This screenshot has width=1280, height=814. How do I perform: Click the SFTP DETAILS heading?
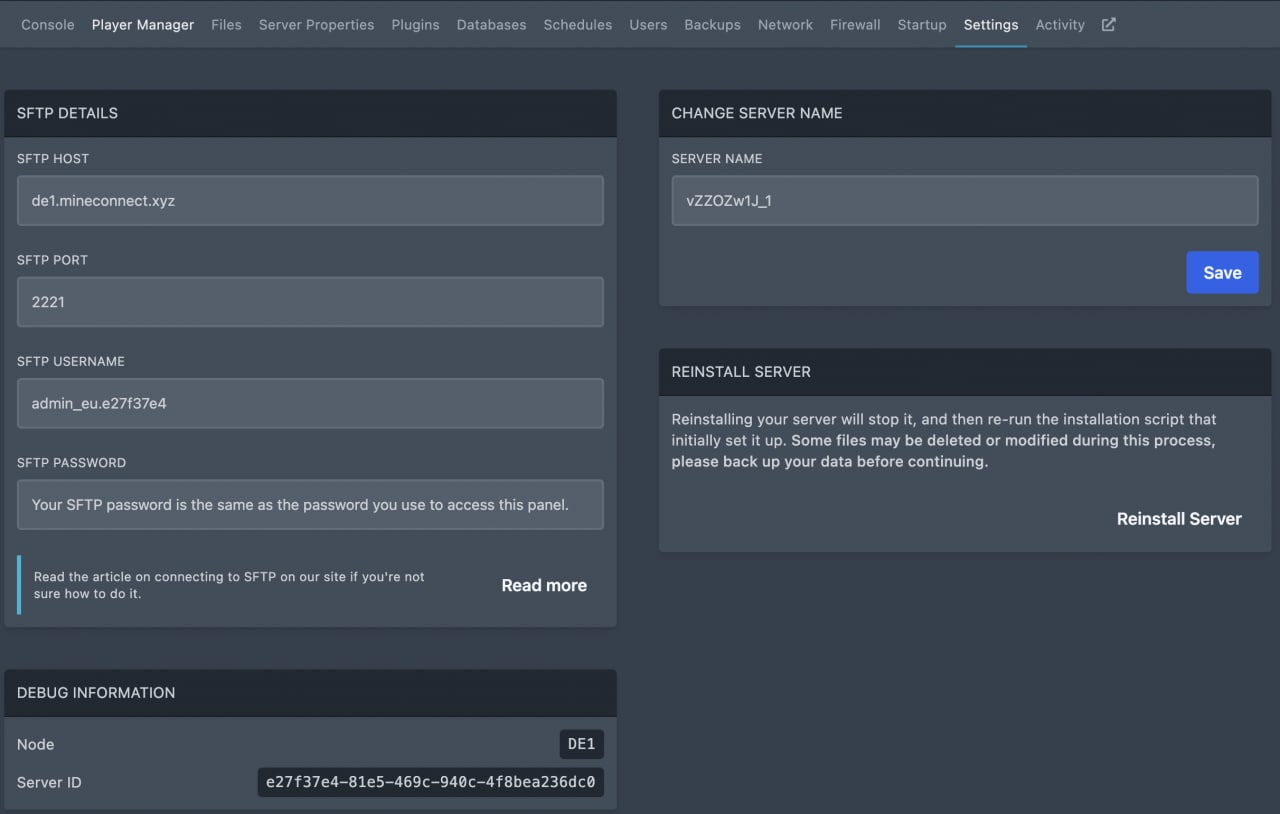[x=67, y=113]
